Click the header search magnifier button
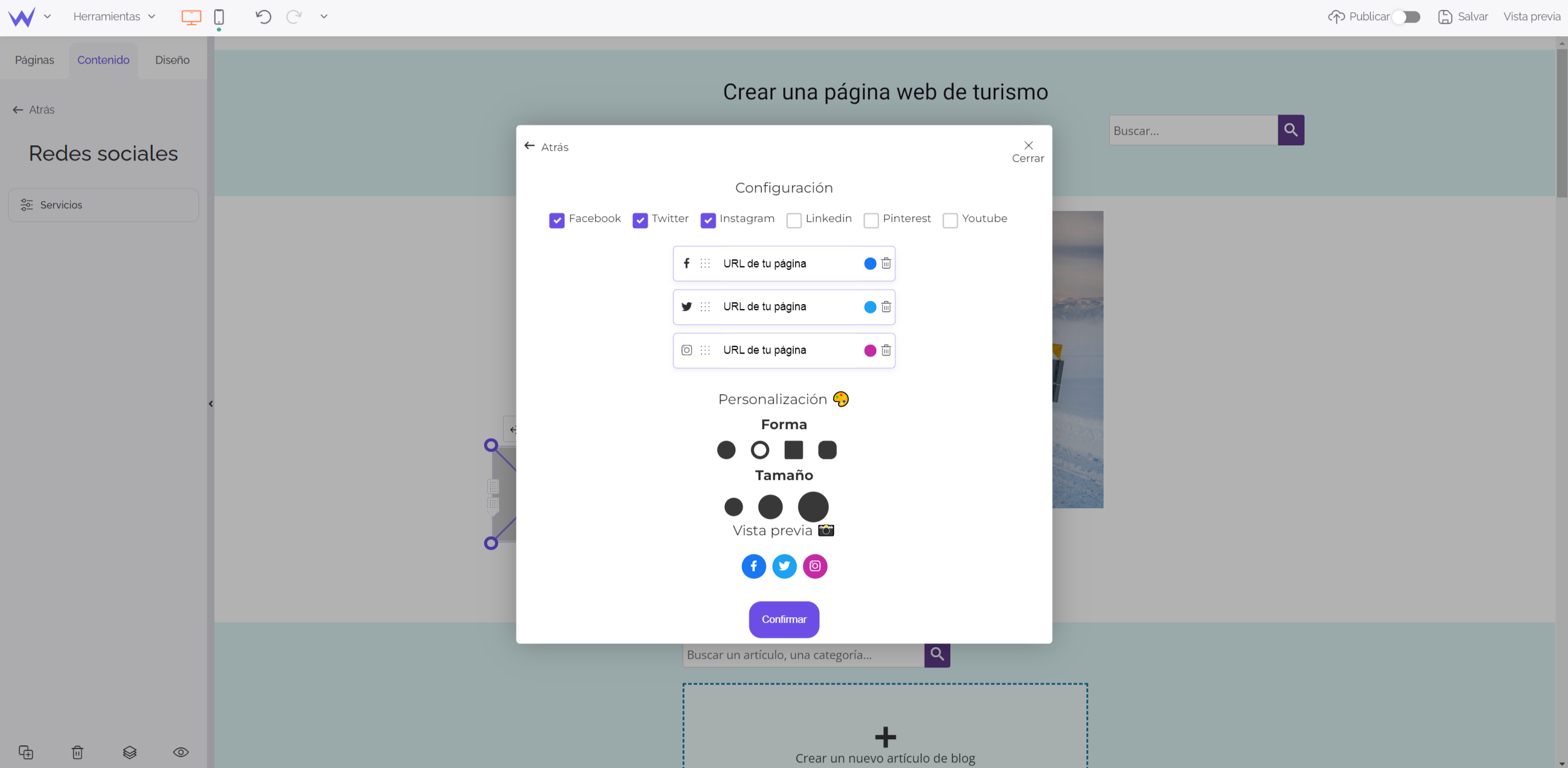 [x=1291, y=130]
